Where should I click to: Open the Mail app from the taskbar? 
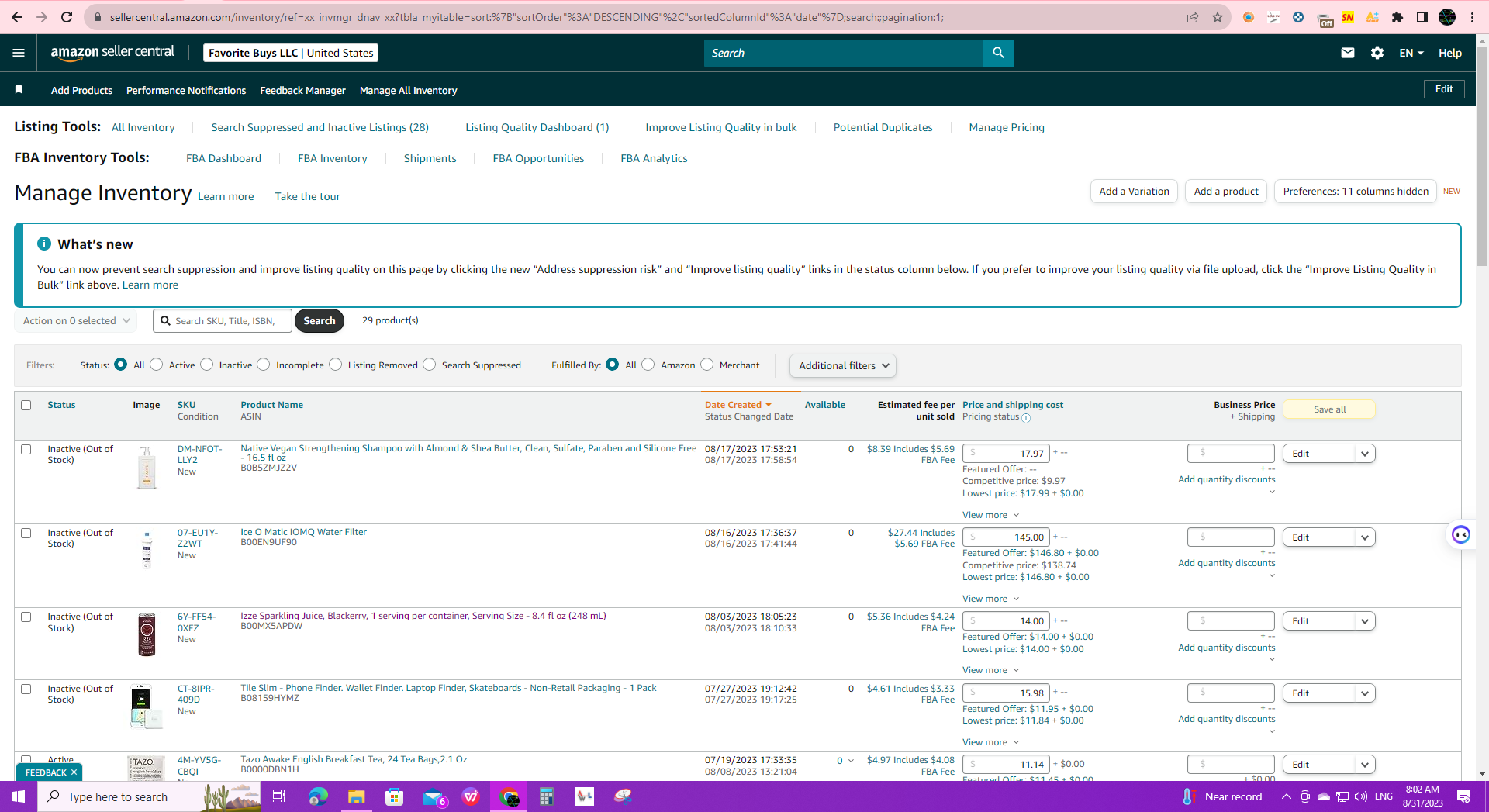(x=433, y=796)
